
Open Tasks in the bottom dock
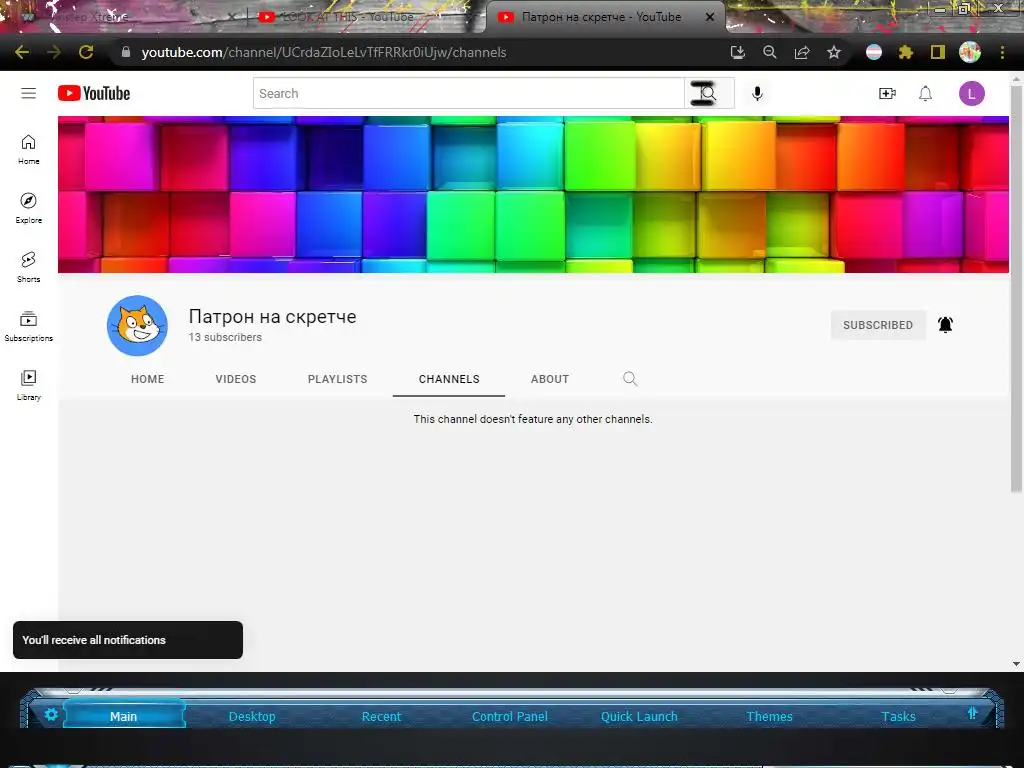click(x=899, y=716)
